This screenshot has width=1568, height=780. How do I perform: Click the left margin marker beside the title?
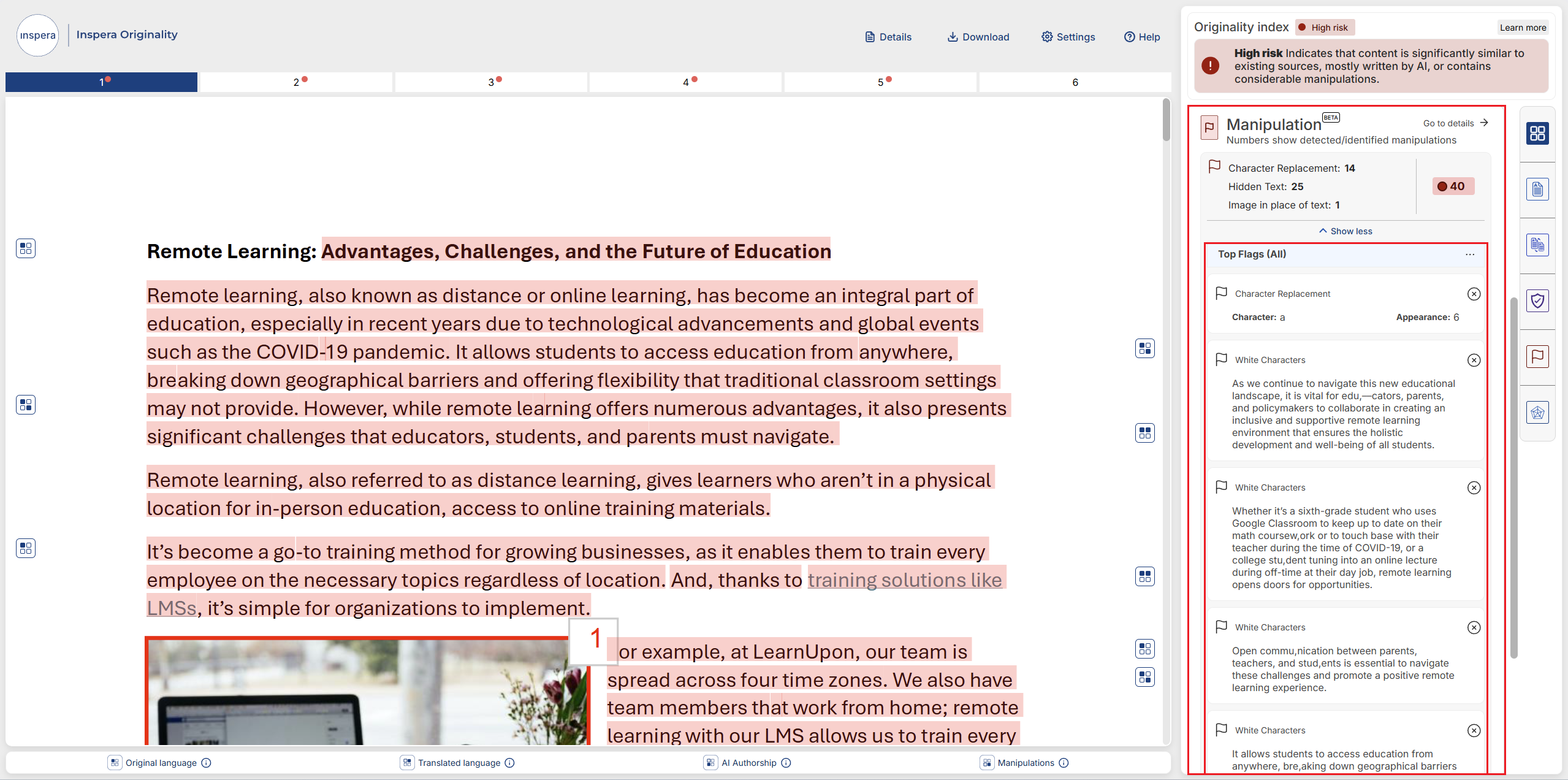coord(26,248)
